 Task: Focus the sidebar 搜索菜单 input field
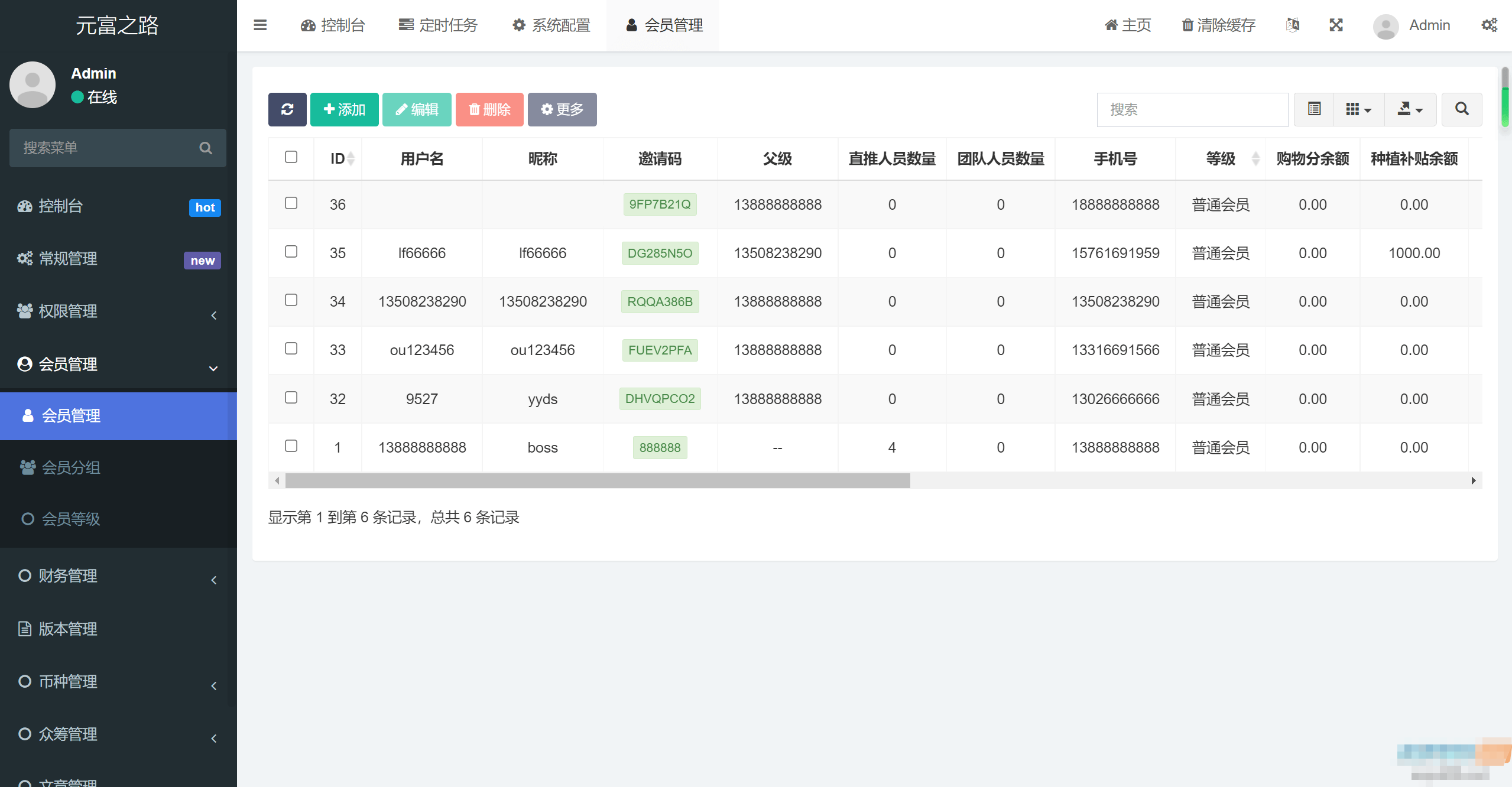(x=106, y=148)
